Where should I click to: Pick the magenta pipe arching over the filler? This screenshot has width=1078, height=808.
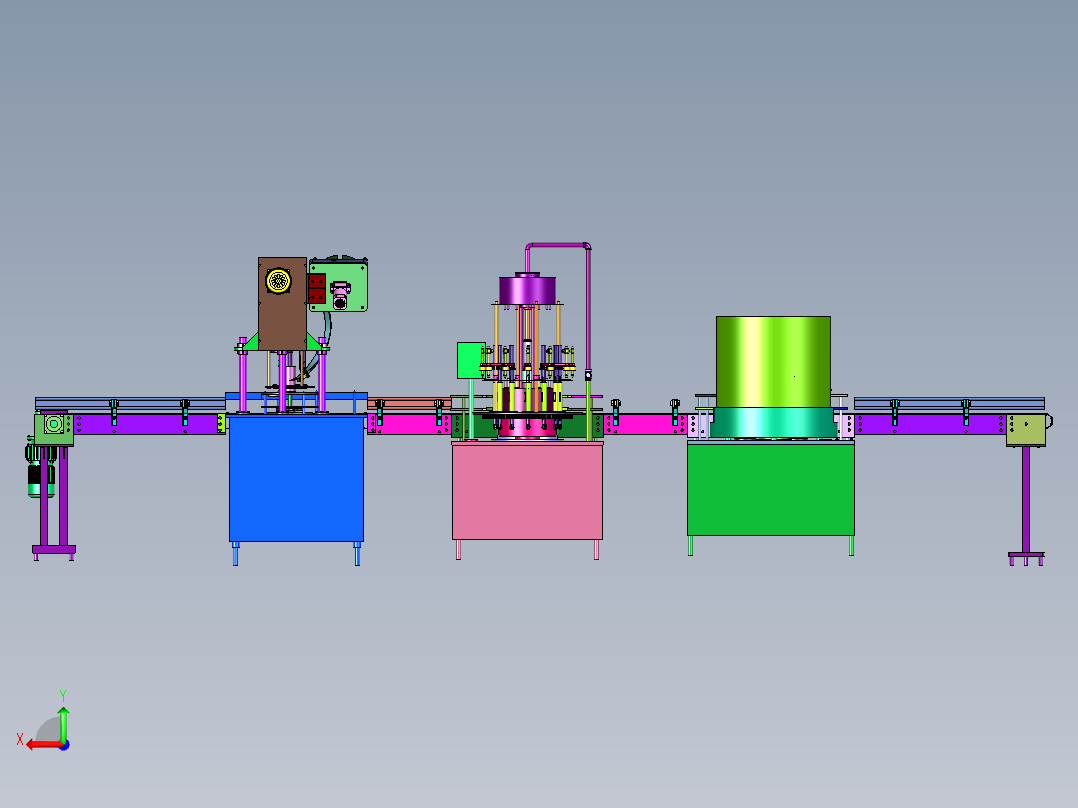558,245
